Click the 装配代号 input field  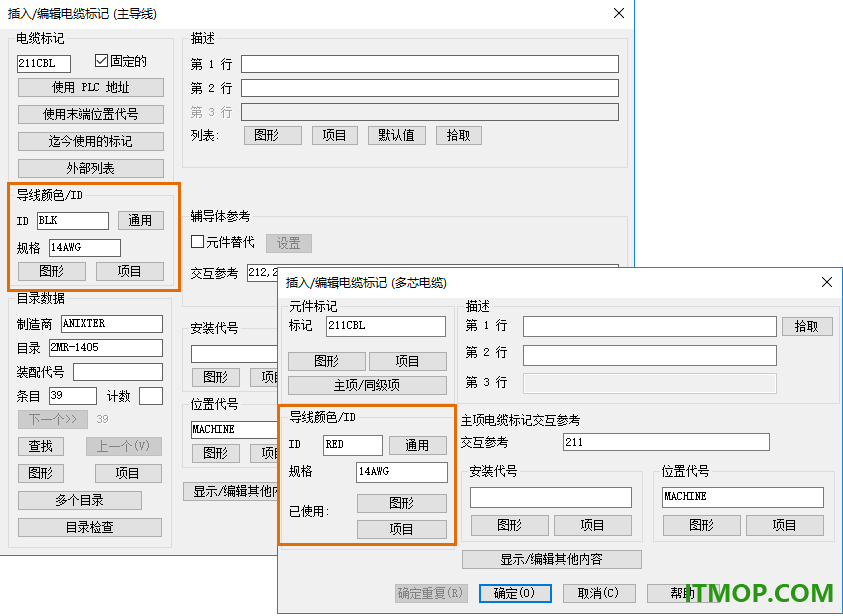click(x=118, y=372)
